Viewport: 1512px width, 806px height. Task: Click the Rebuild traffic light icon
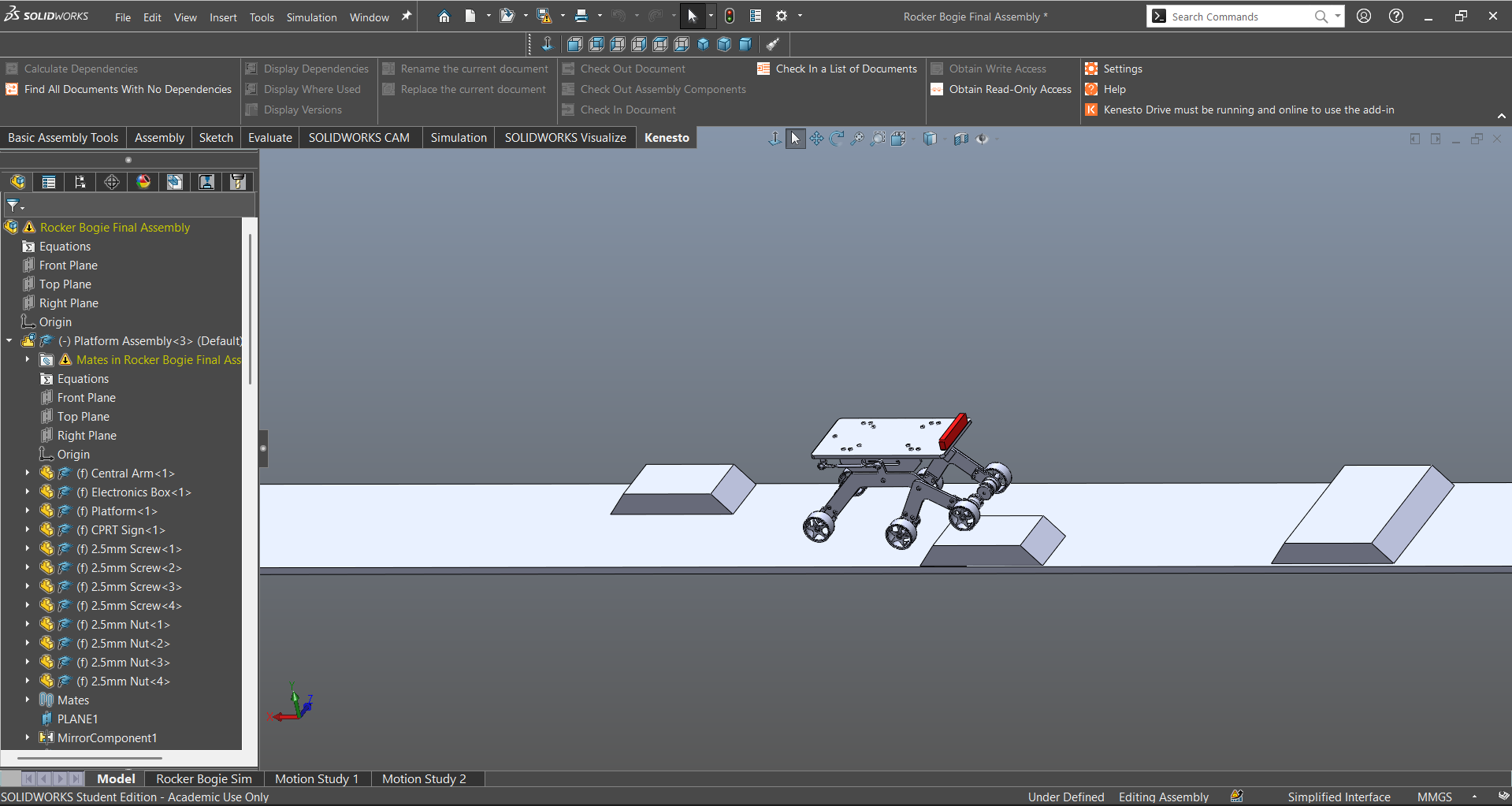730,16
